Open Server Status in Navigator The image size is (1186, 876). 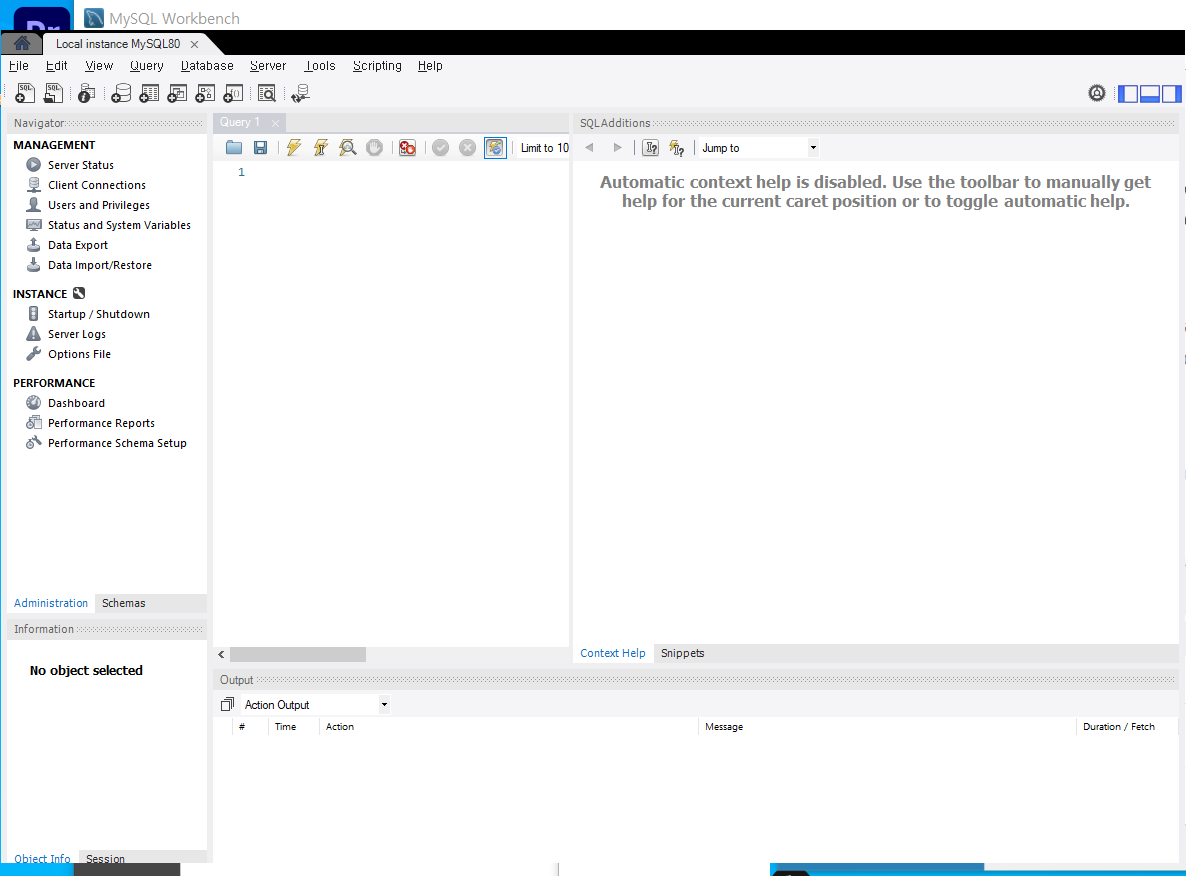coord(81,165)
